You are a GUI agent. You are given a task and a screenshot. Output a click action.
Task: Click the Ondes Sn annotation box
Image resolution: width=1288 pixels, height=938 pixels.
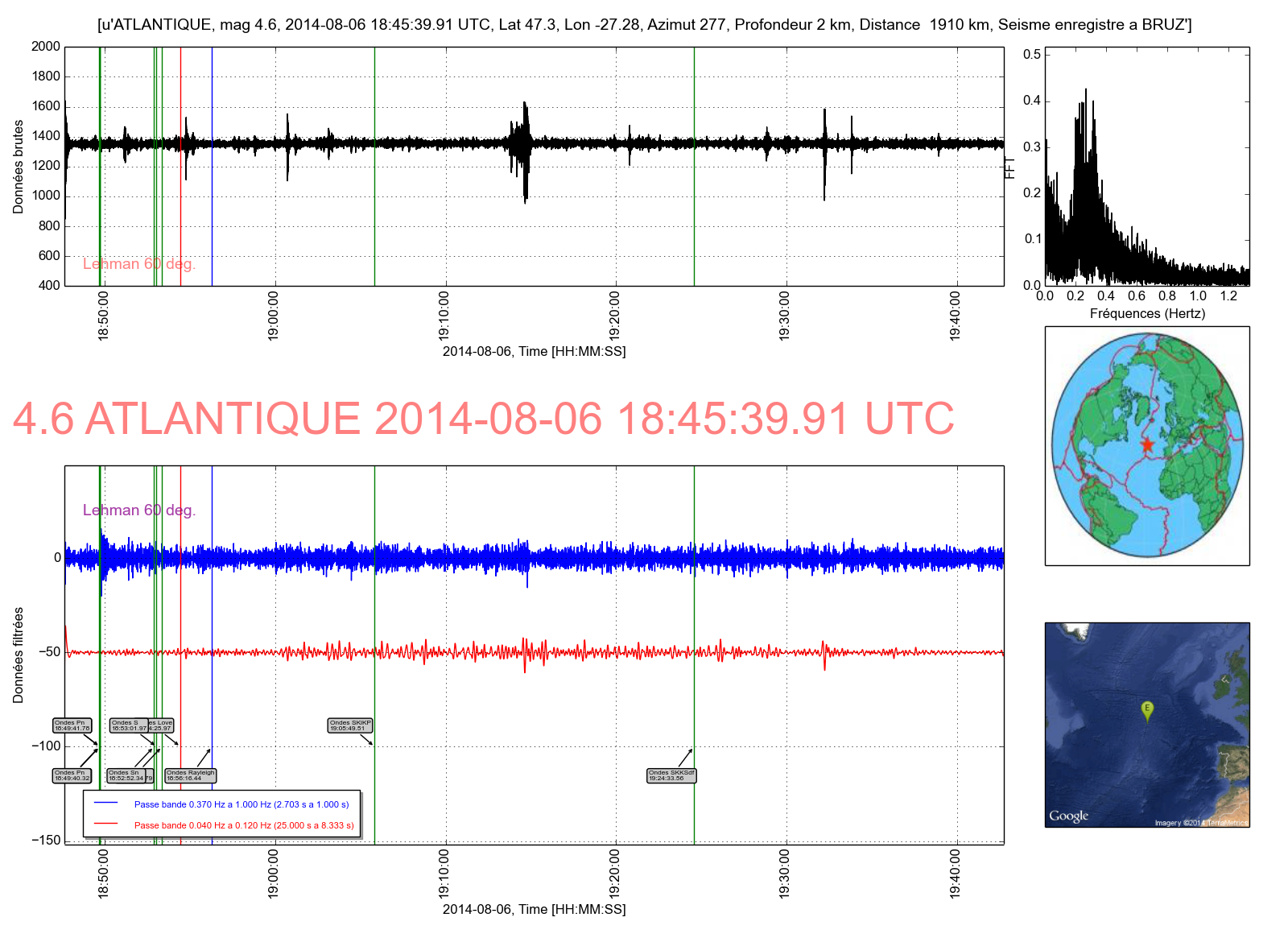pyautogui.click(x=126, y=775)
